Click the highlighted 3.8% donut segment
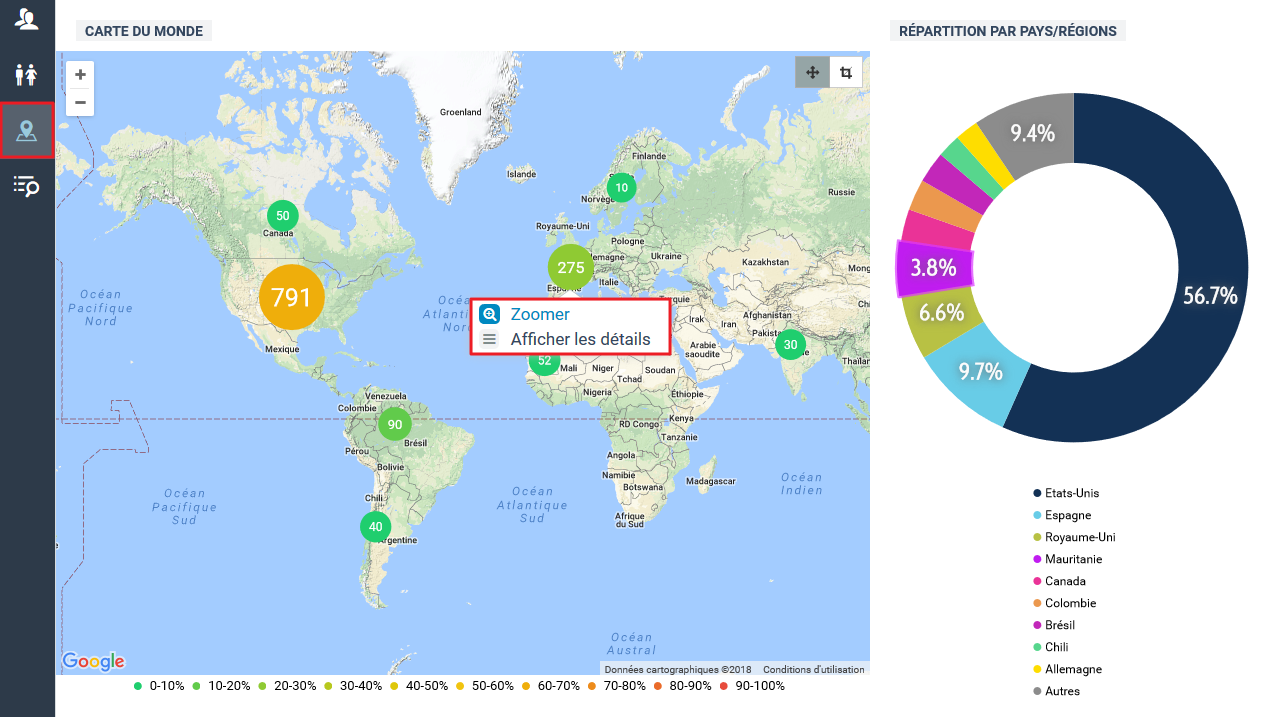Viewport: 1270px width, 717px height. click(x=935, y=268)
